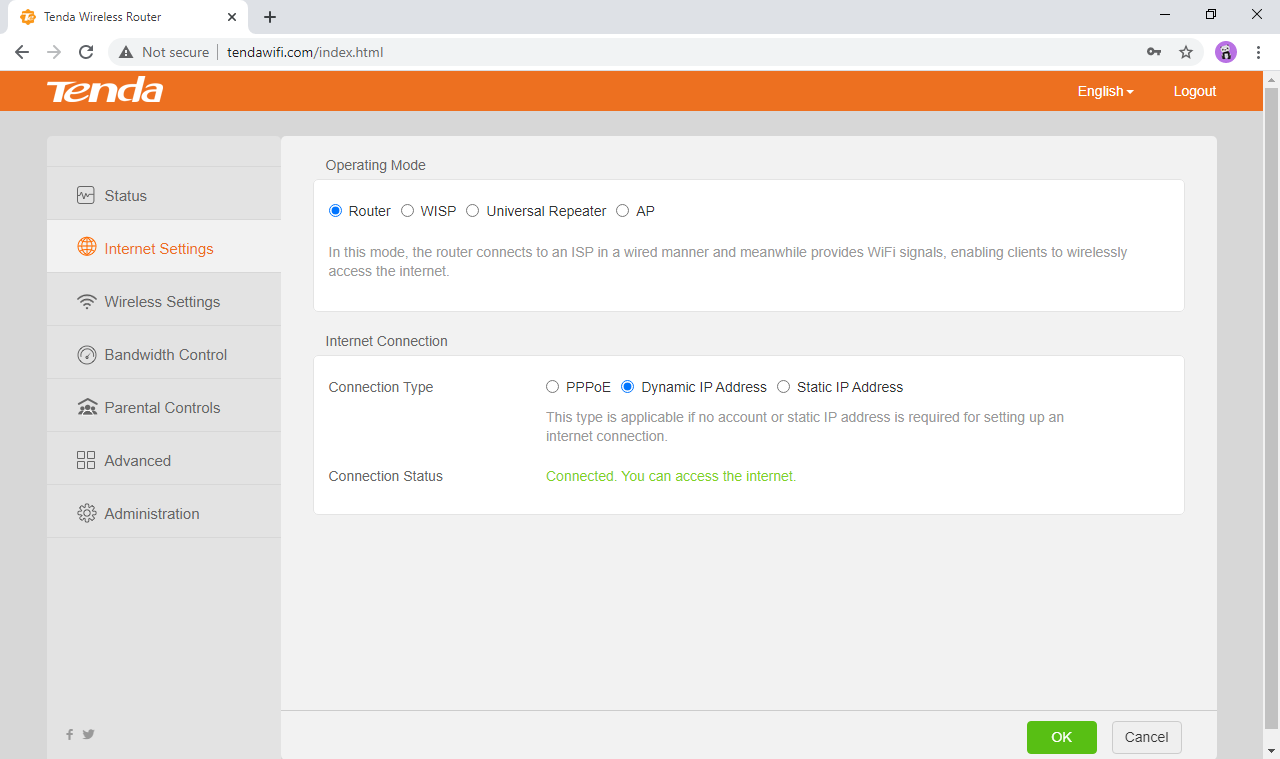Choose Dynamic IP Address connection type
This screenshot has height=759, width=1280.
pyautogui.click(x=628, y=387)
